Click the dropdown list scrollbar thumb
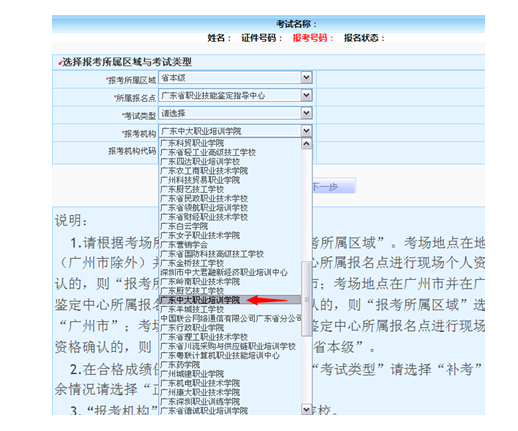 pos(306,299)
